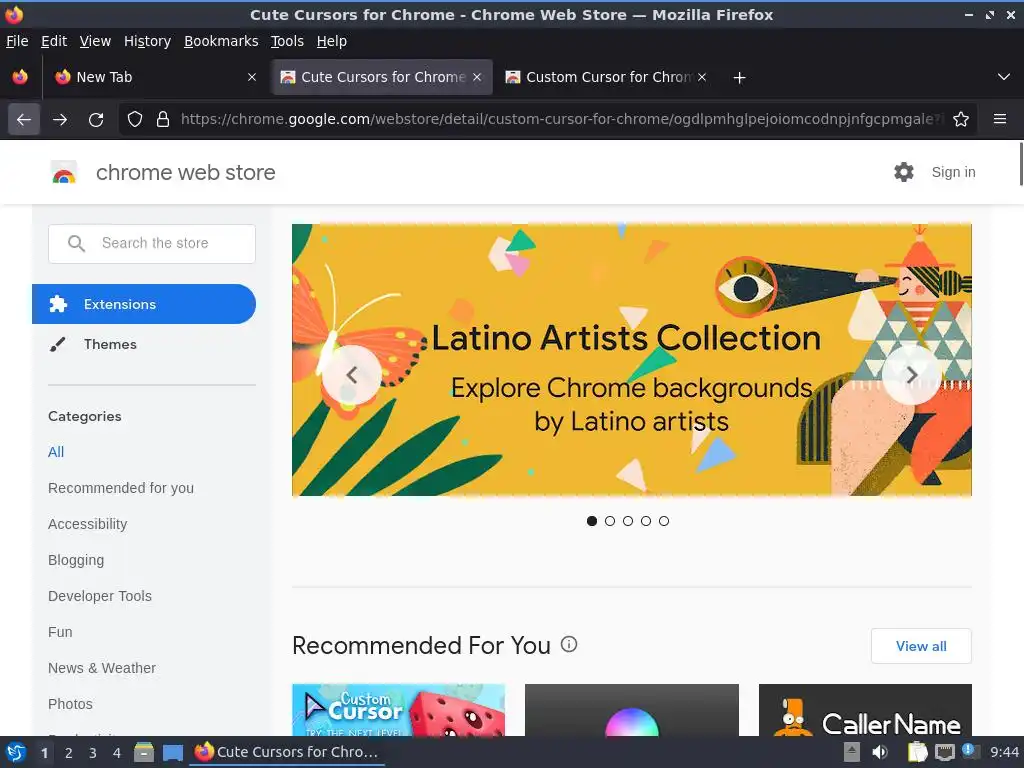The width and height of the screenshot is (1024, 768).
Task: Click the notification alert tray icon
Action: point(969,751)
